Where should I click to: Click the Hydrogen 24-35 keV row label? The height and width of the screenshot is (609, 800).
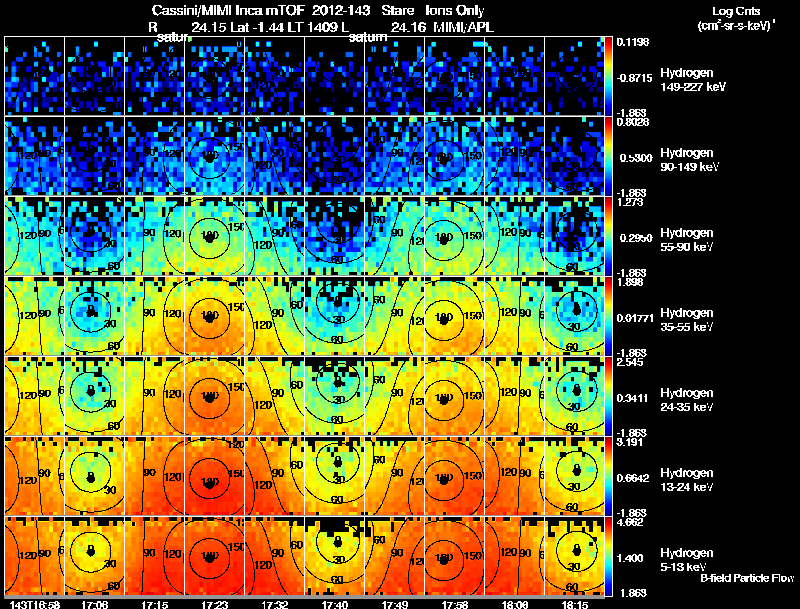[687, 400]
